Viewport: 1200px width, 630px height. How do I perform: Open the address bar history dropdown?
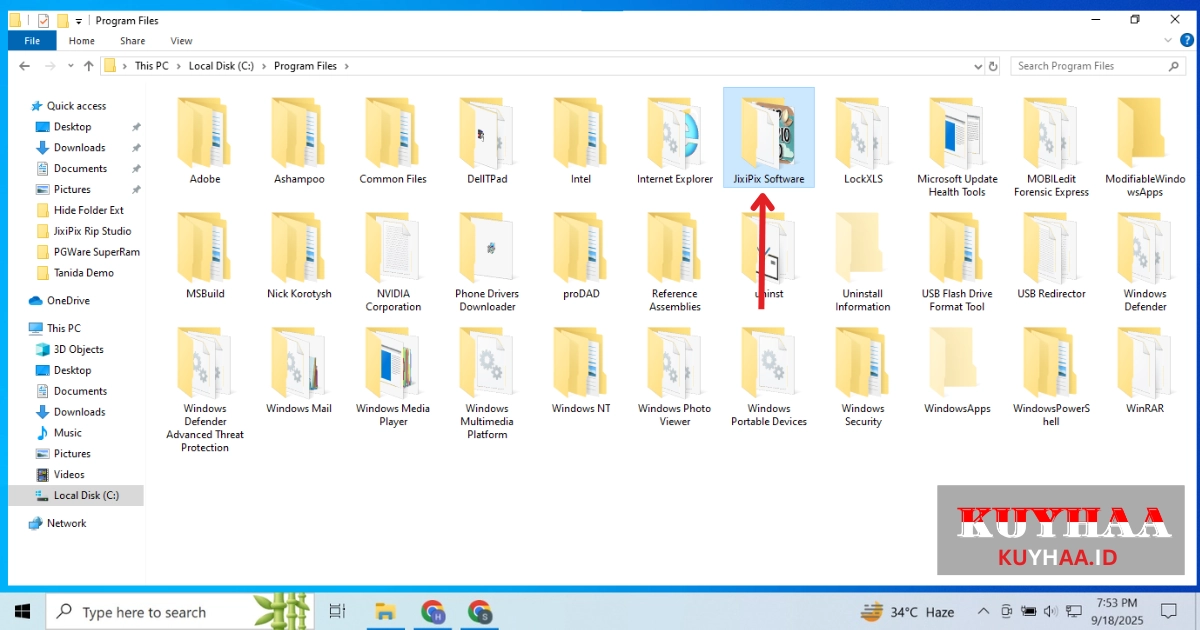click(978, 66)
